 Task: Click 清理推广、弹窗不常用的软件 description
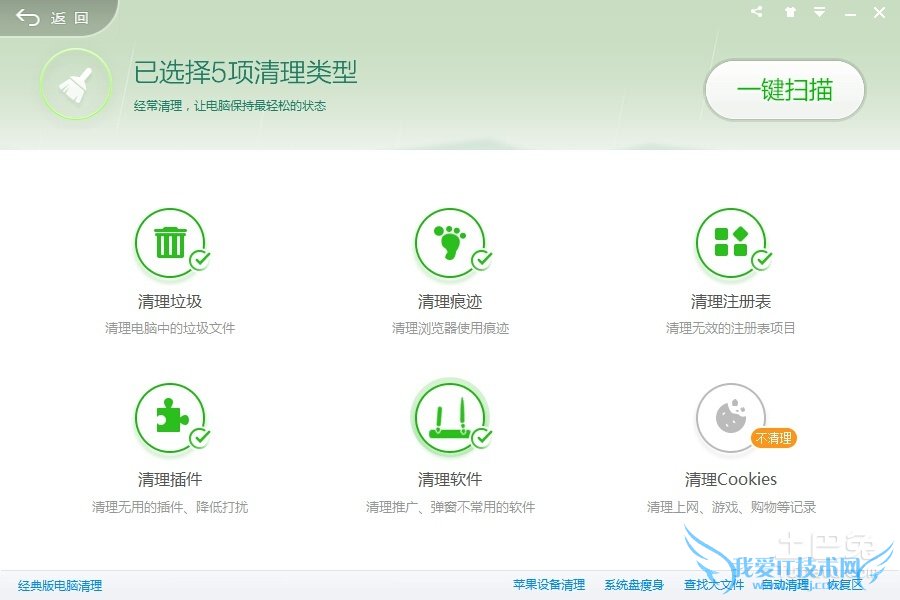(x=450, y=508)
